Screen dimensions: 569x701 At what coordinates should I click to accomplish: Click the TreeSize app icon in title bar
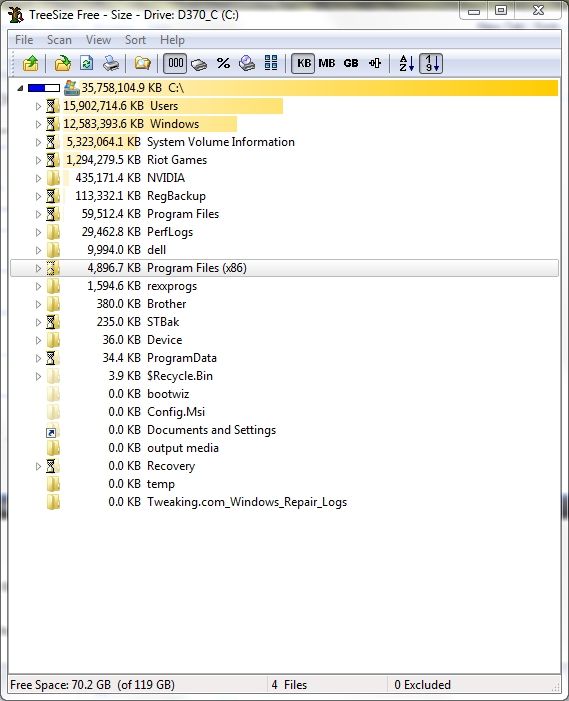click(x=16, y=14)
